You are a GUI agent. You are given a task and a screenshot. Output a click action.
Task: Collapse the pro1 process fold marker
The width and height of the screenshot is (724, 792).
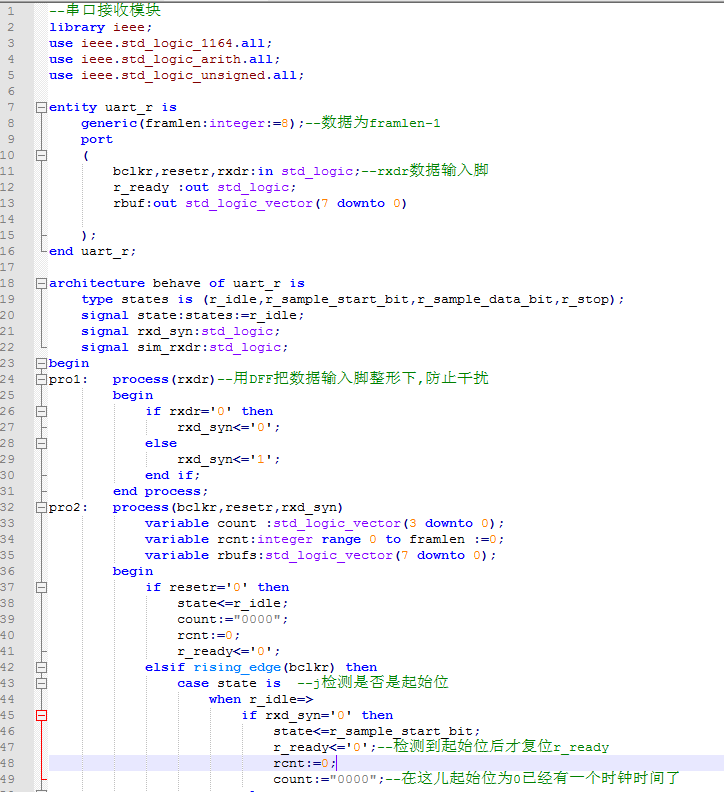tap(41, 379)
